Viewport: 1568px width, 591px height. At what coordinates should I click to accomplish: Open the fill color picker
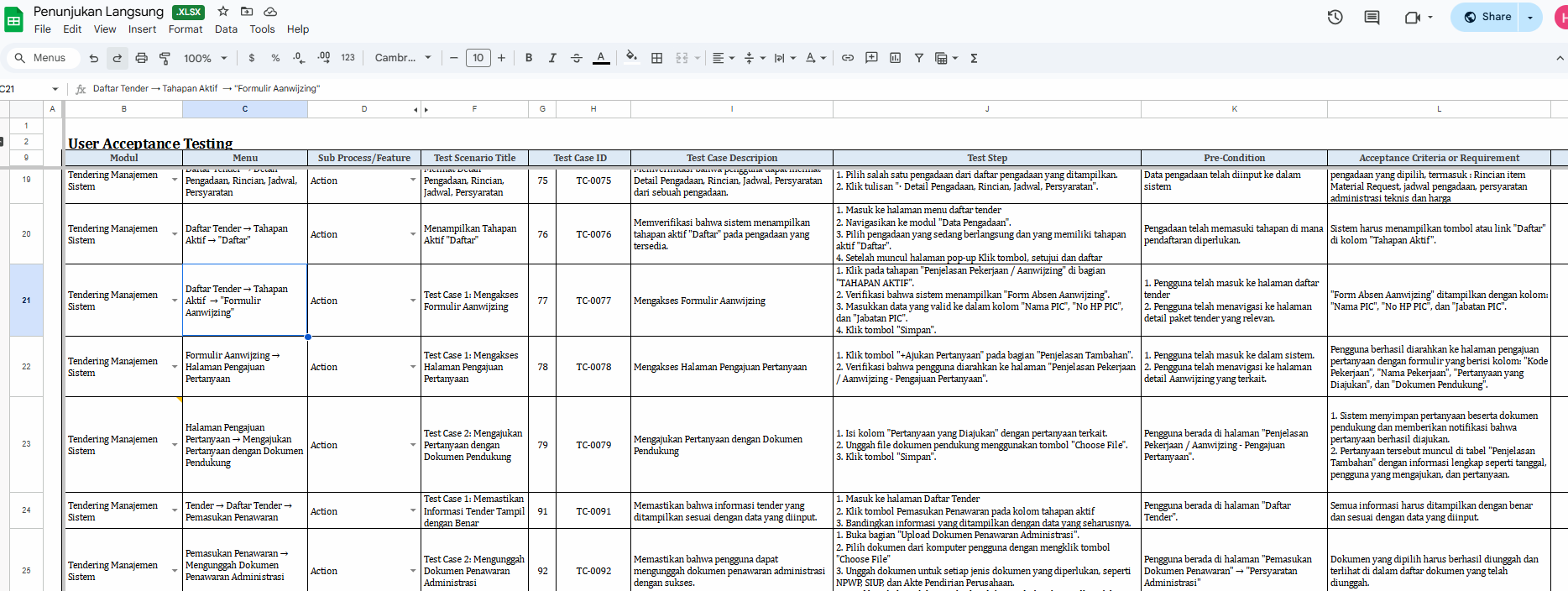(x=631, y=58)
